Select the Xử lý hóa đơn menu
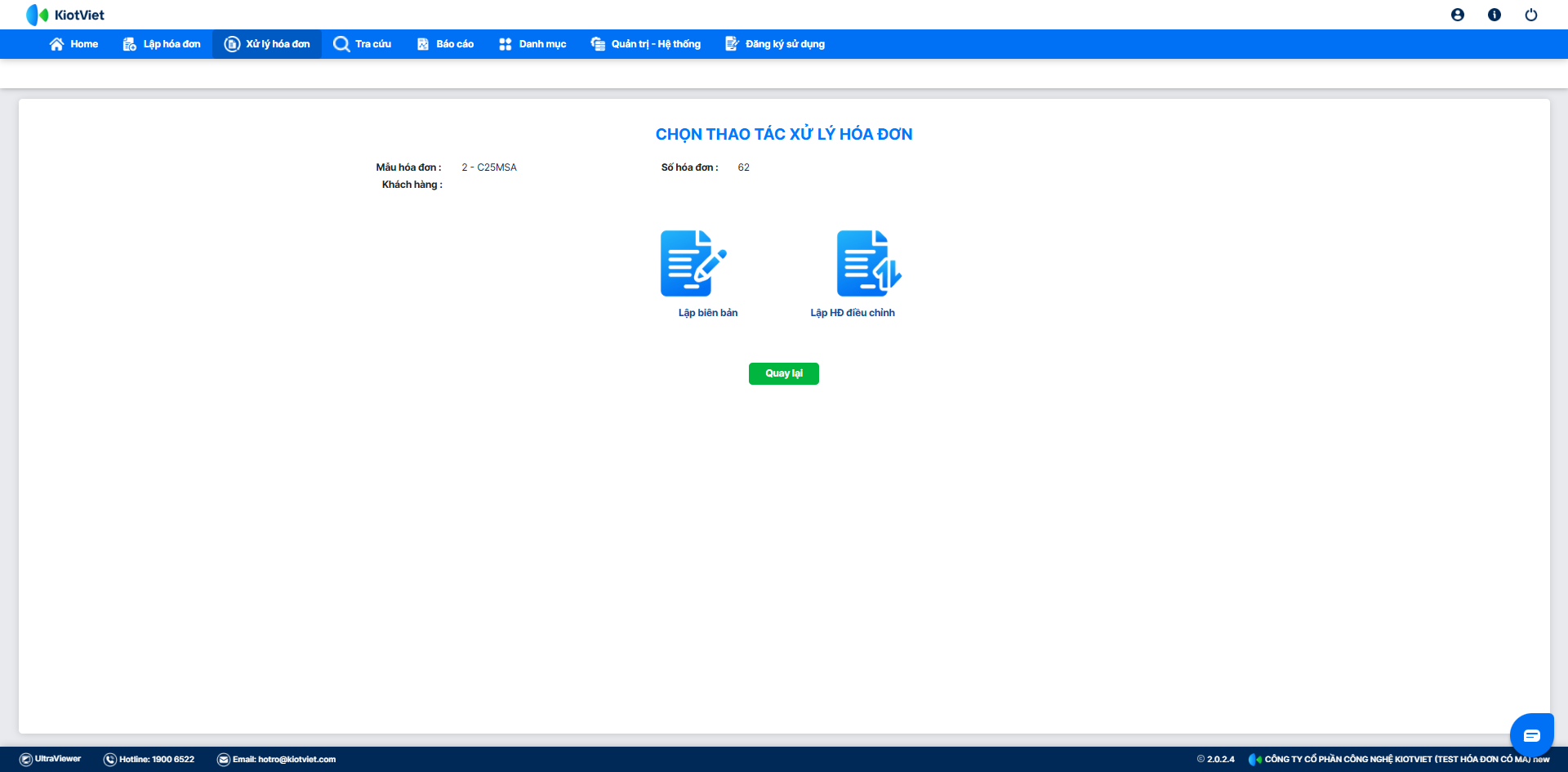The image size is (1568, 772). pos(267,44)
